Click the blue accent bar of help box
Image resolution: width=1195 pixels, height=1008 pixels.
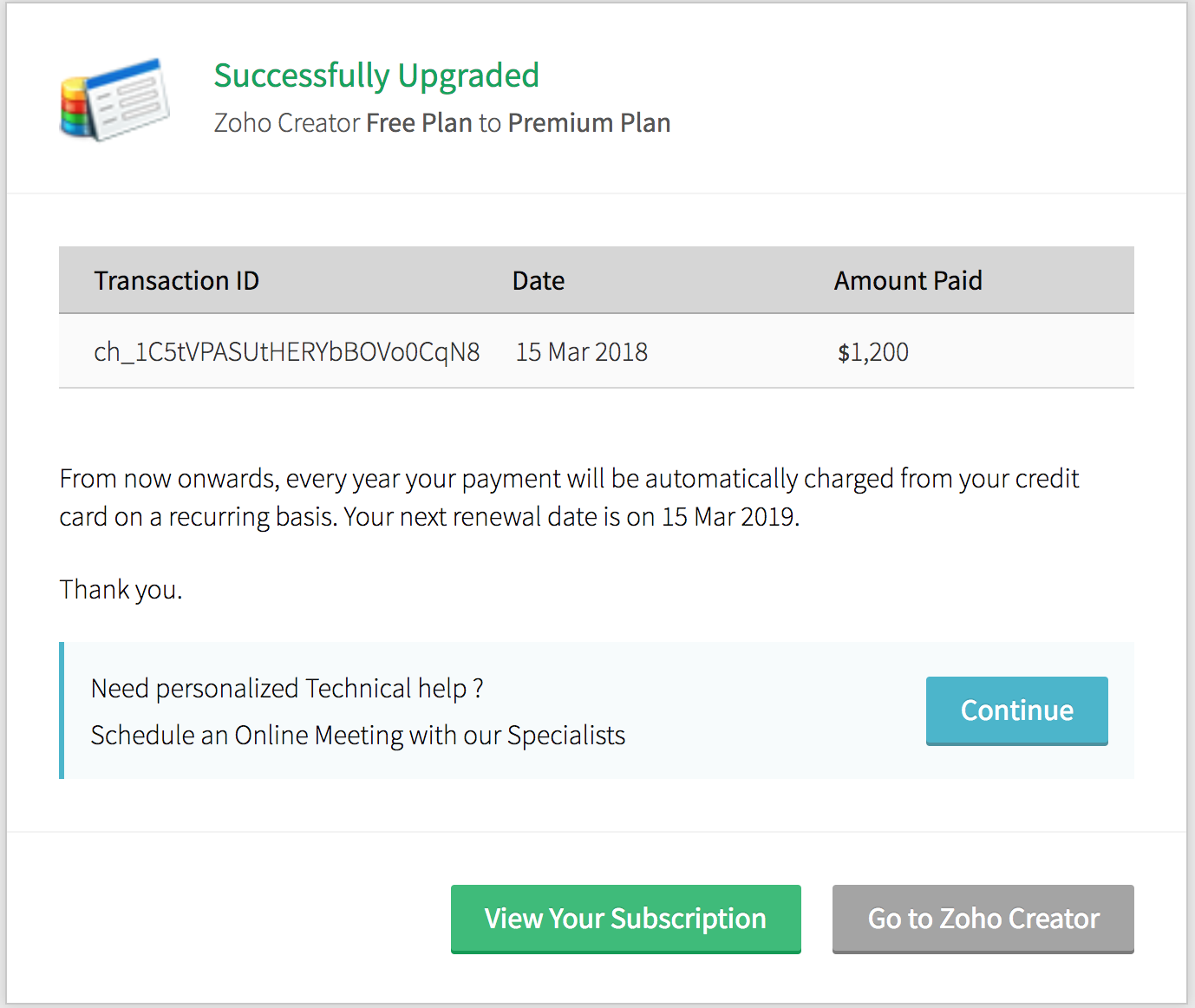[62, 710]
